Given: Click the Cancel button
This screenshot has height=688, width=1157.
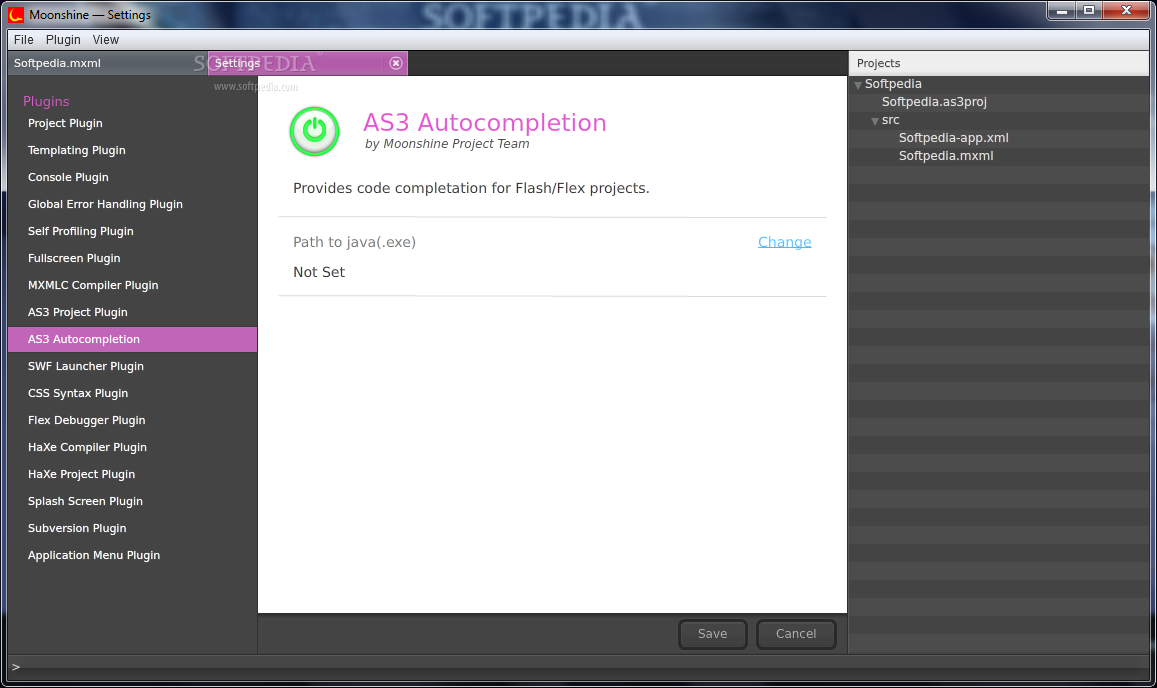Looking at the screenshot, I should (796, 634).
